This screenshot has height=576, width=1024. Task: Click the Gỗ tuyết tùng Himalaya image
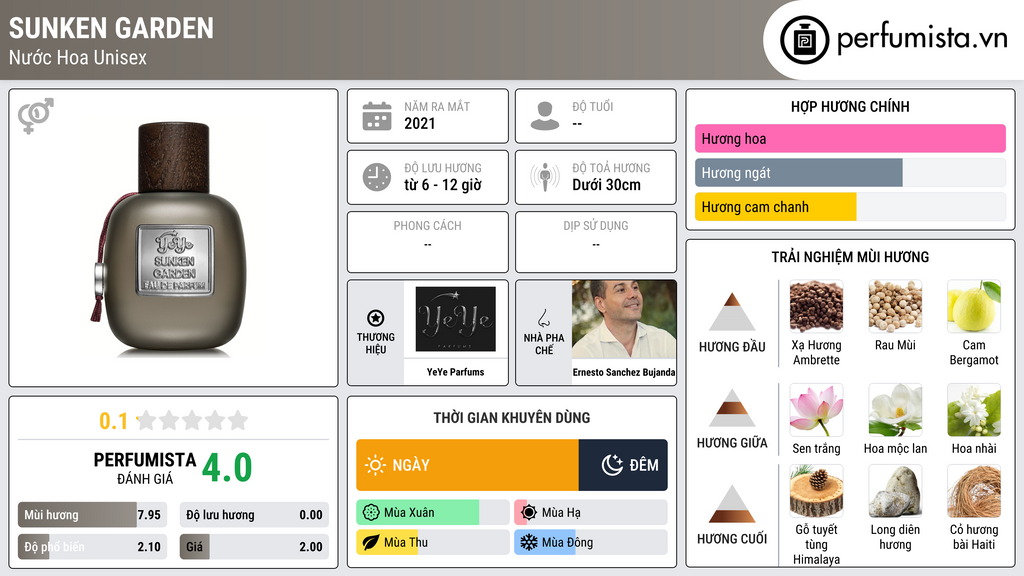coord(816,491)
